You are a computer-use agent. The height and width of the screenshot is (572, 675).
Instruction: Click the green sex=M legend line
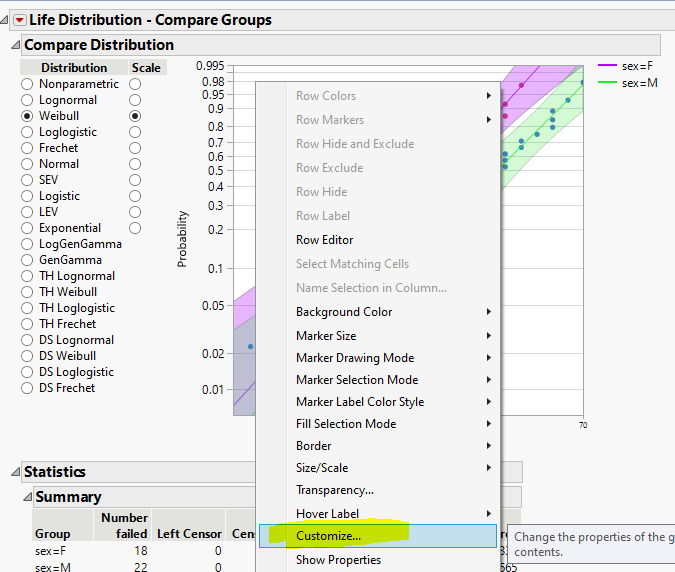(x=608, y=83)
